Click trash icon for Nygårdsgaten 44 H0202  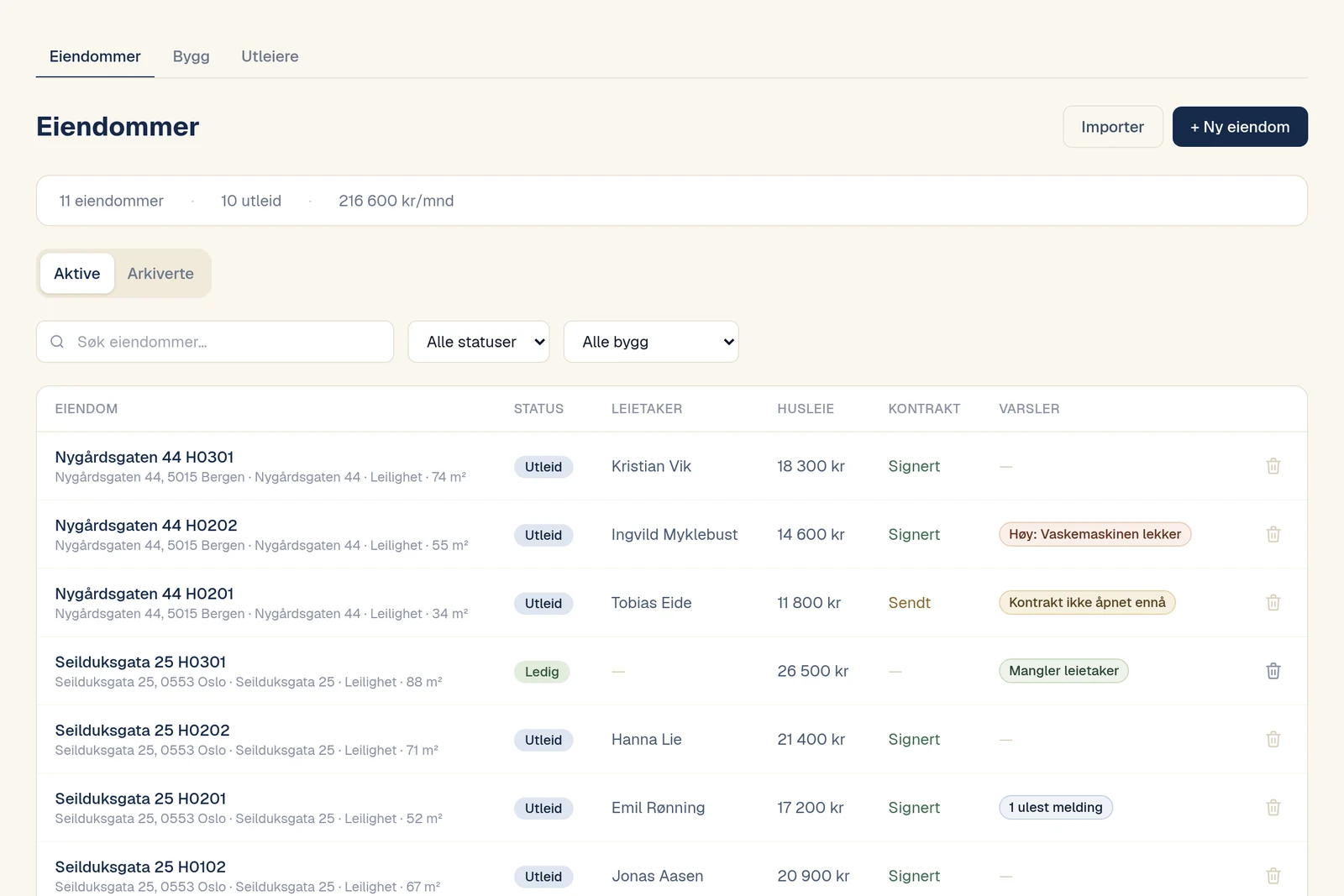pos(1273,534)
